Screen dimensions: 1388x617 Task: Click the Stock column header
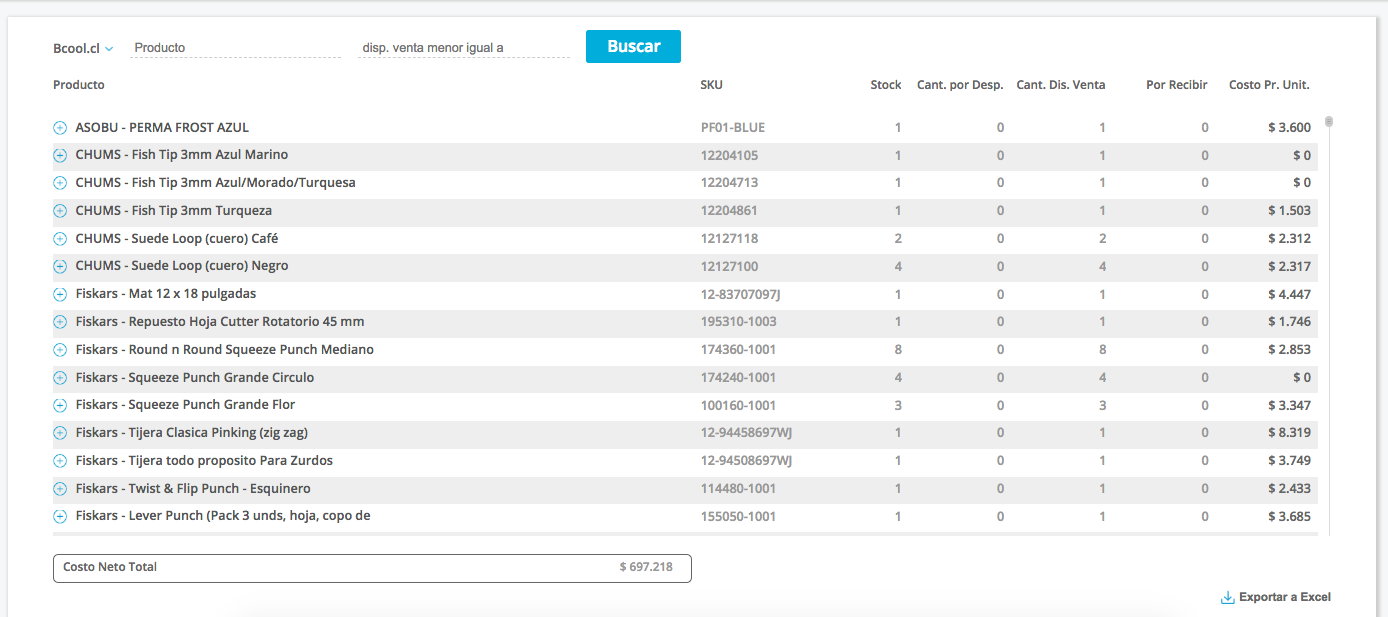click(x=886, y=85)
